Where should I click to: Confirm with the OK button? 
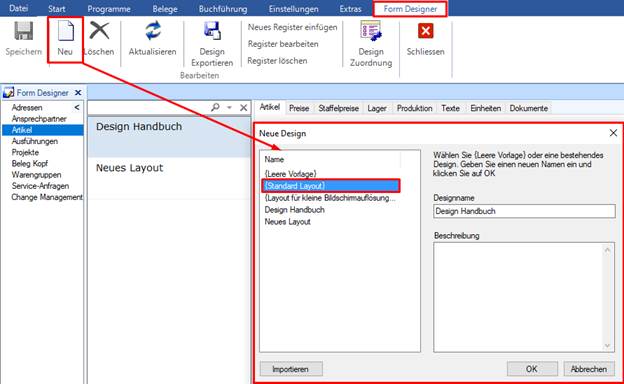(532, 369)
